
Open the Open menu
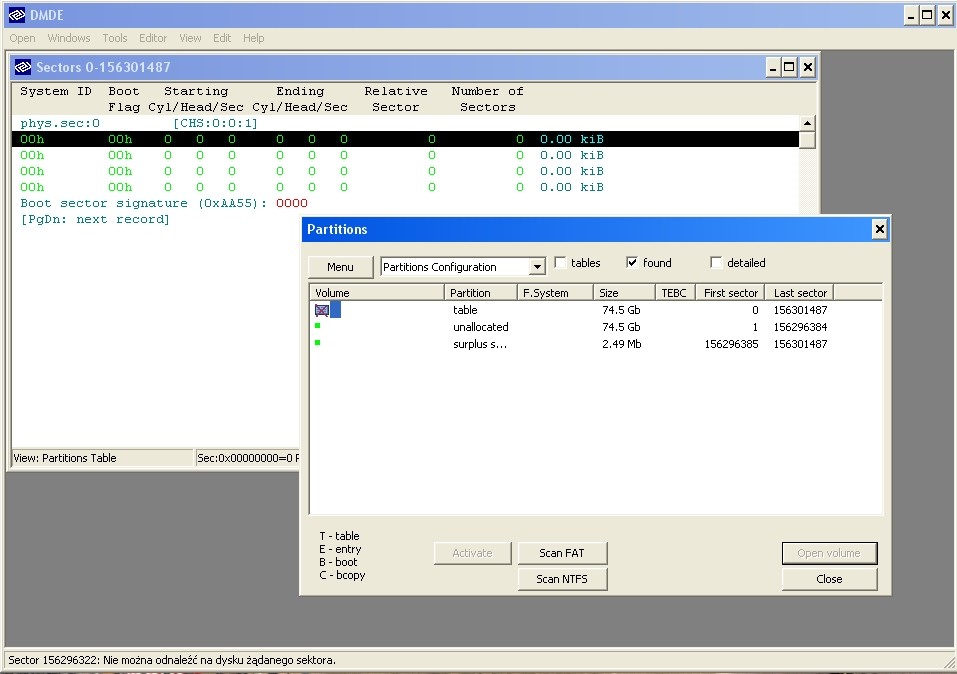point(23,38)
